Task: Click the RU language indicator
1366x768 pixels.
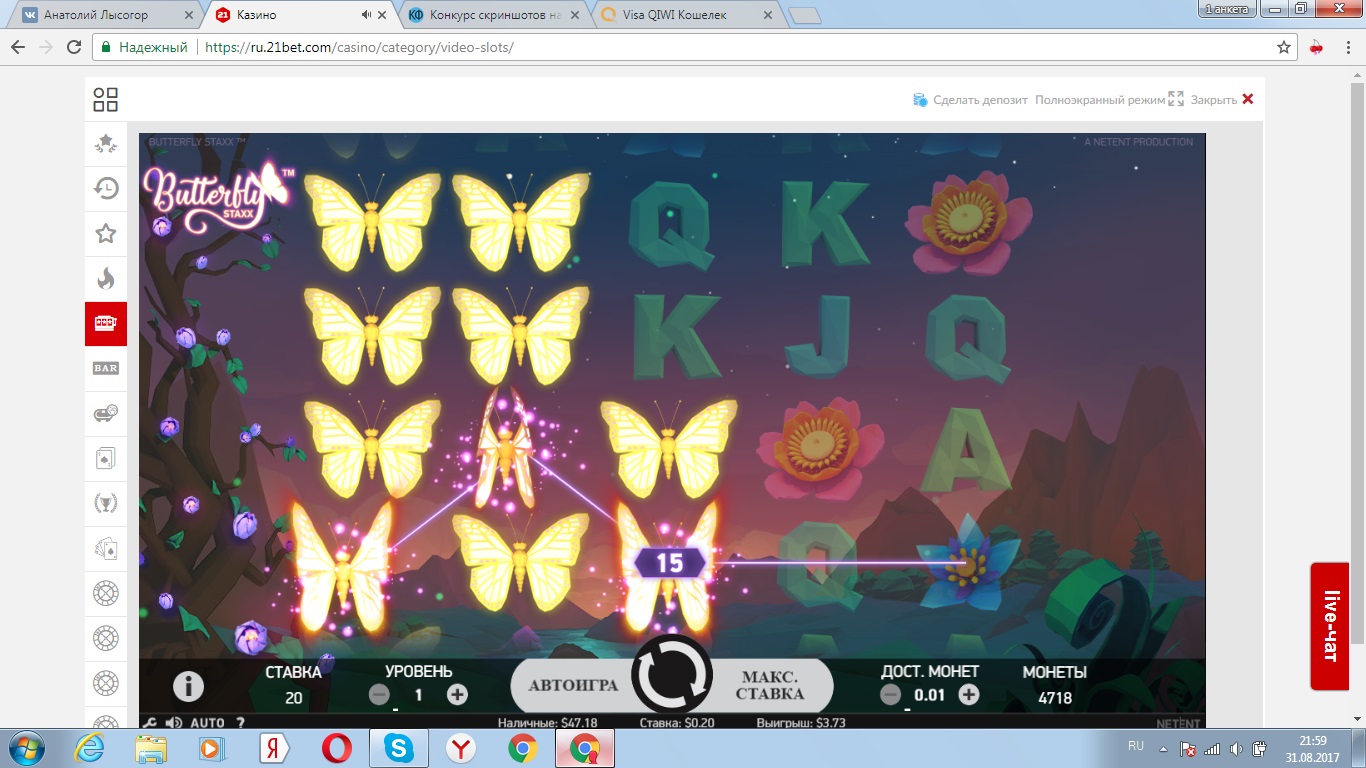Action: click(1135, 746)
